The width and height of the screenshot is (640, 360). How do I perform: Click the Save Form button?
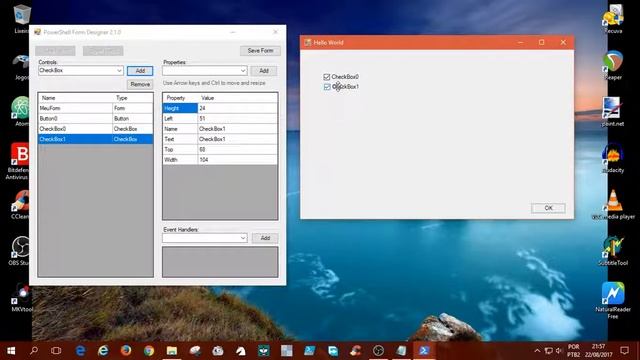(x=260, y=51)
